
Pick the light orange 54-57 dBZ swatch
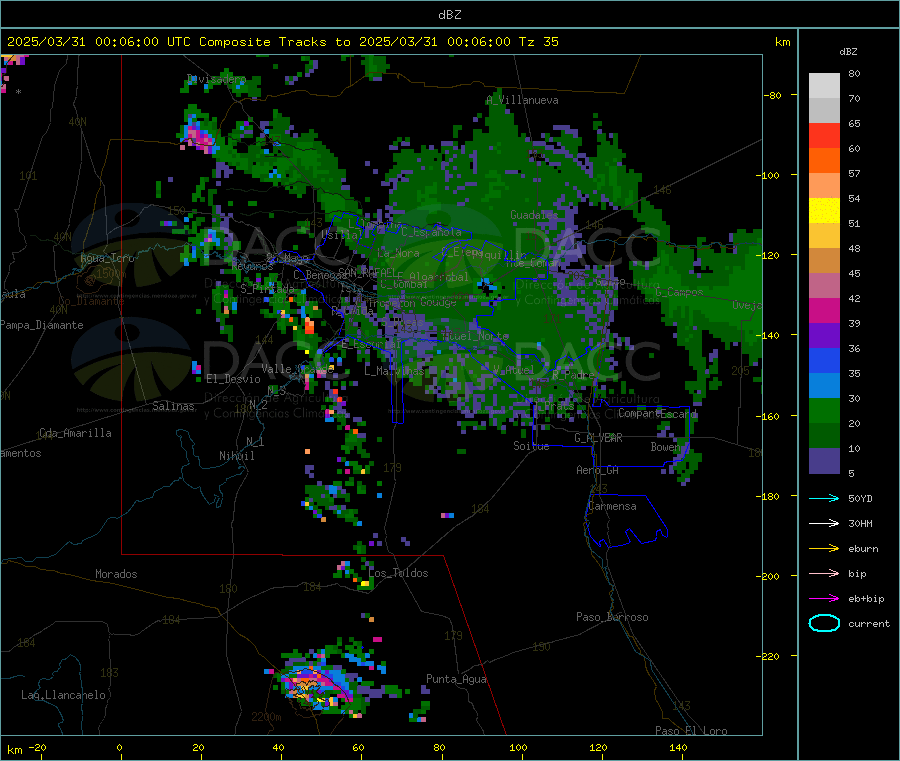tap(824, 186)
